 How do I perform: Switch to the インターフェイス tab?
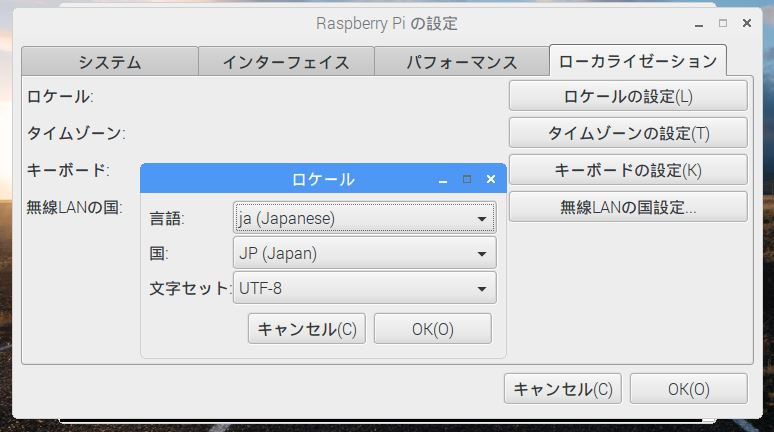(286, 62)
